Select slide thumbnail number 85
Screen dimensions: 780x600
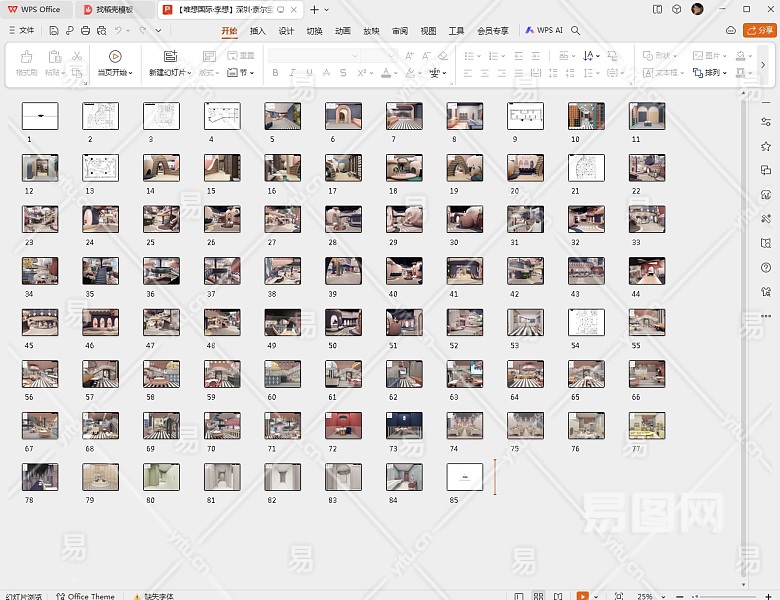(x=465, y=476)
